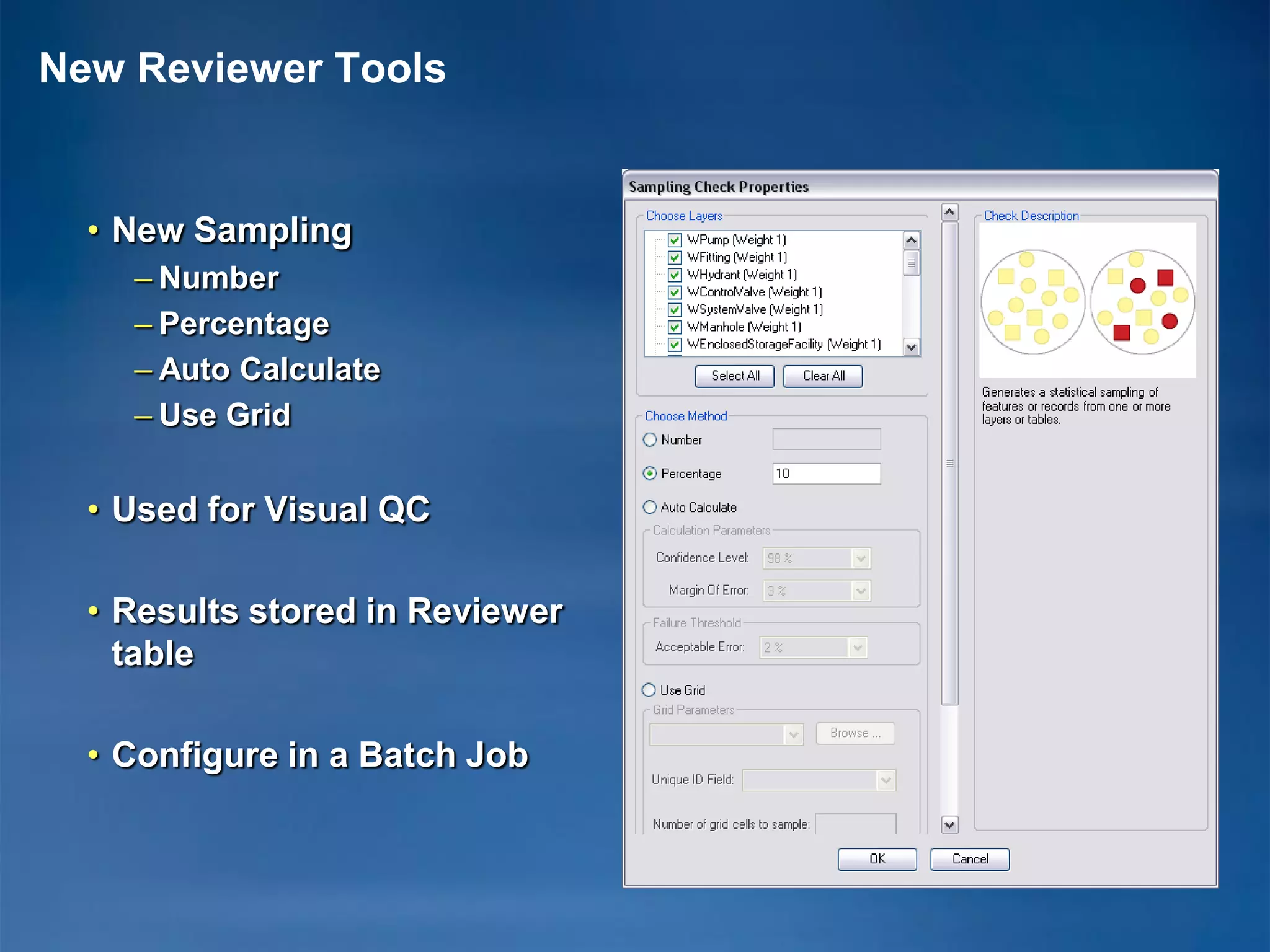Click the Sampling Check Properties title bar
1270x952 pixels.
coord(920,187)
